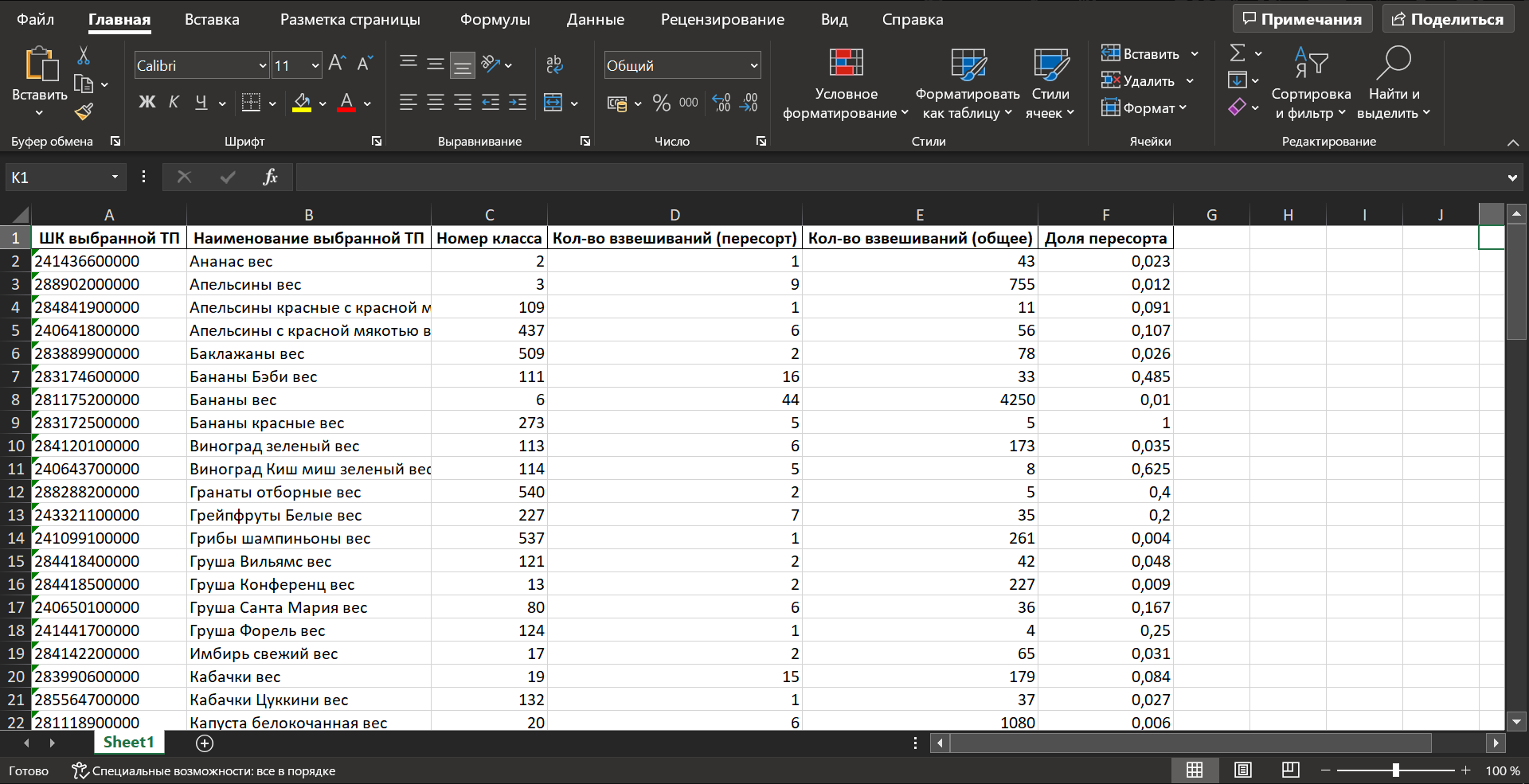1529x784 pixels.
Task: Click the decrease indent icon
Action: point(491,103)
